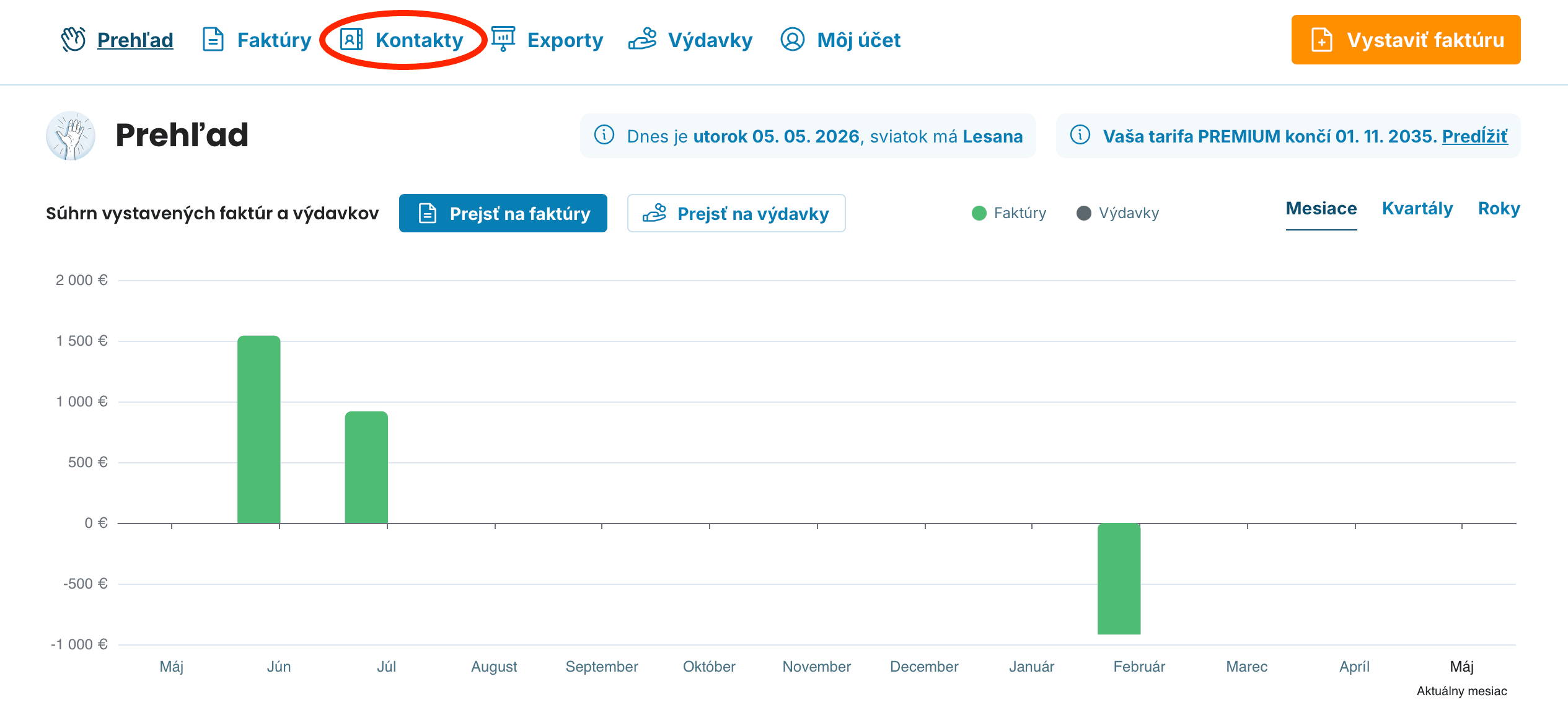Click the Prejsť na výdavky button

pyautogui.click(x=736, y=213)
